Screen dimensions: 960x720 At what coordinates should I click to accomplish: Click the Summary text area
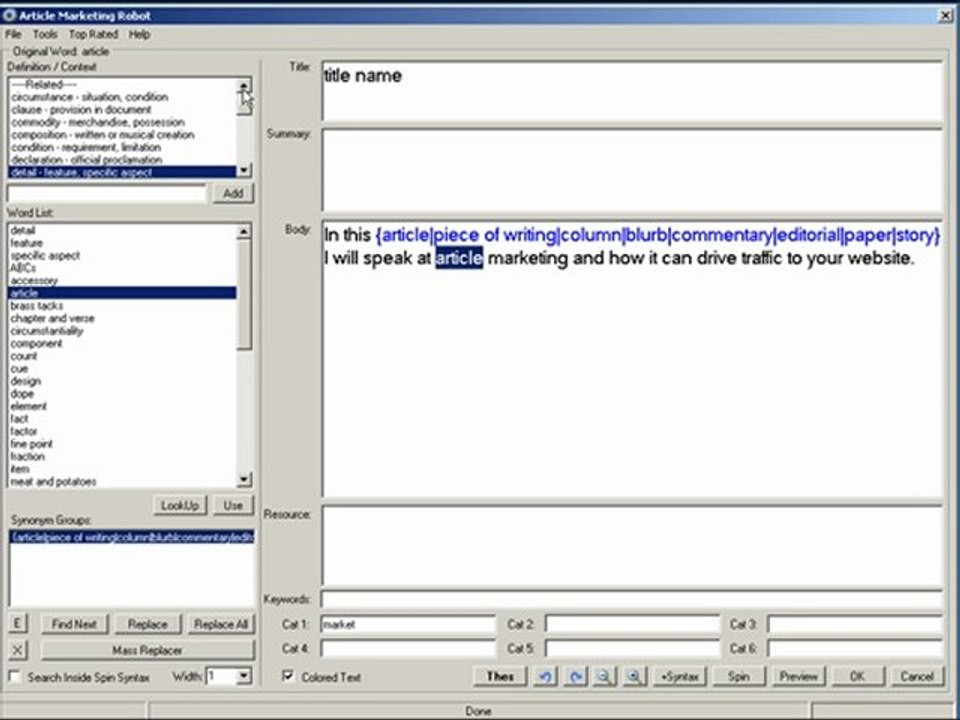pyautogui.click(x=632, y=170)
